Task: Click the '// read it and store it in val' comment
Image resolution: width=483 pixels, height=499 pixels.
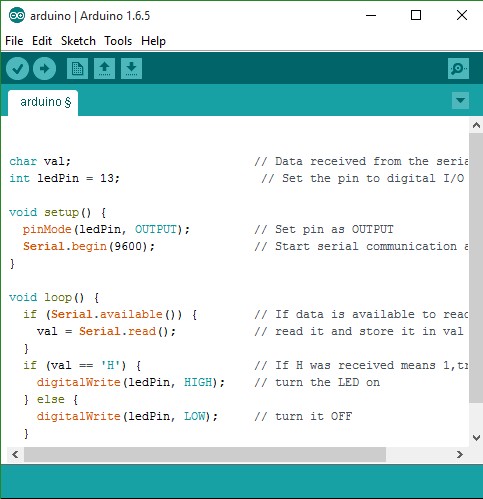Action: point(359,331)
